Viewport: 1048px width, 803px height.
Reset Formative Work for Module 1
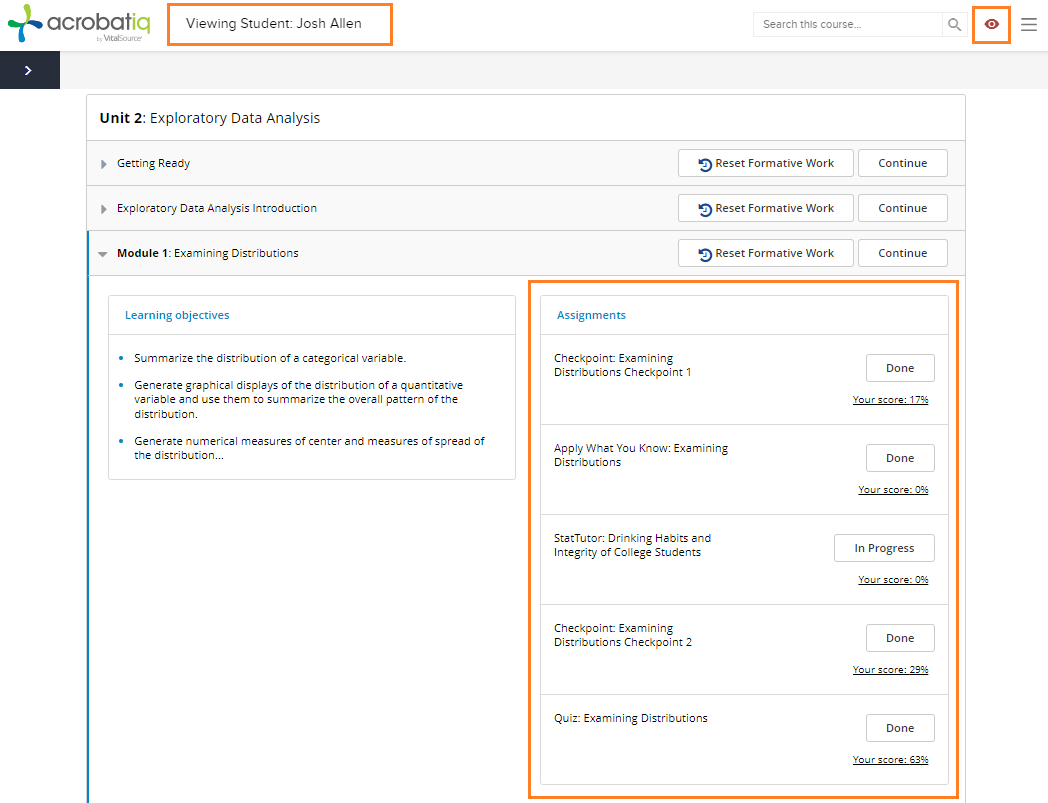765,253
